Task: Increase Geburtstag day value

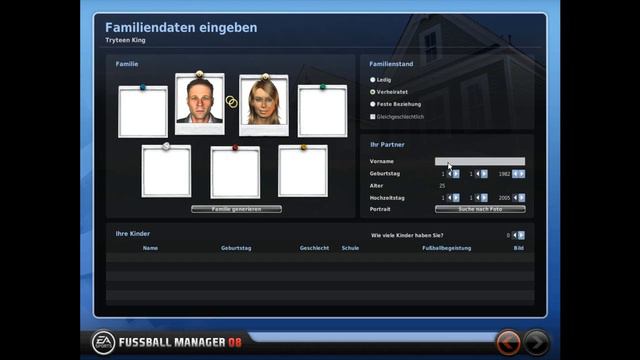Action: 456,174
